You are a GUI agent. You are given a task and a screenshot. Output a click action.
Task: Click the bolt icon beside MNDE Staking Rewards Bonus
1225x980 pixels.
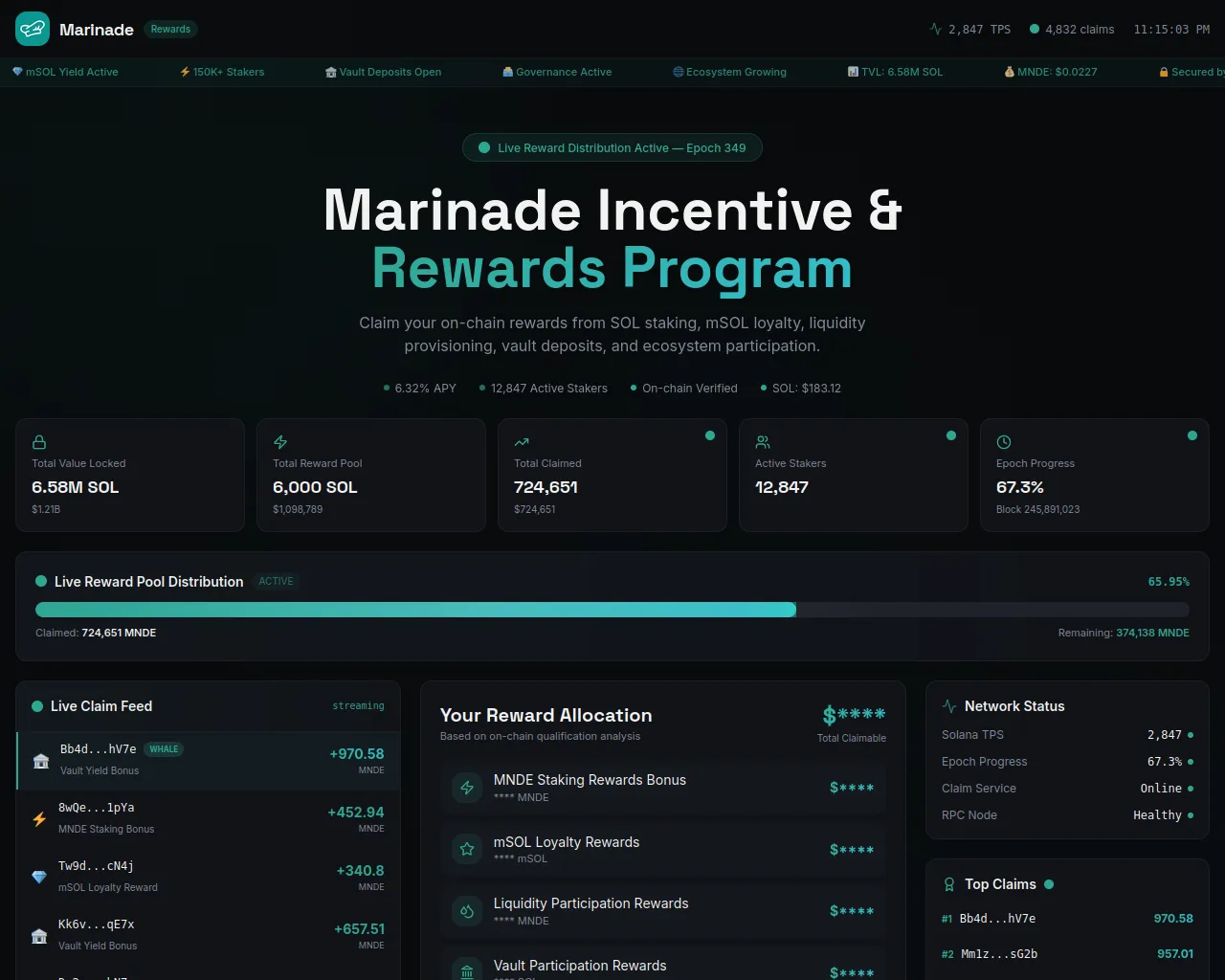tap(467, 788)
